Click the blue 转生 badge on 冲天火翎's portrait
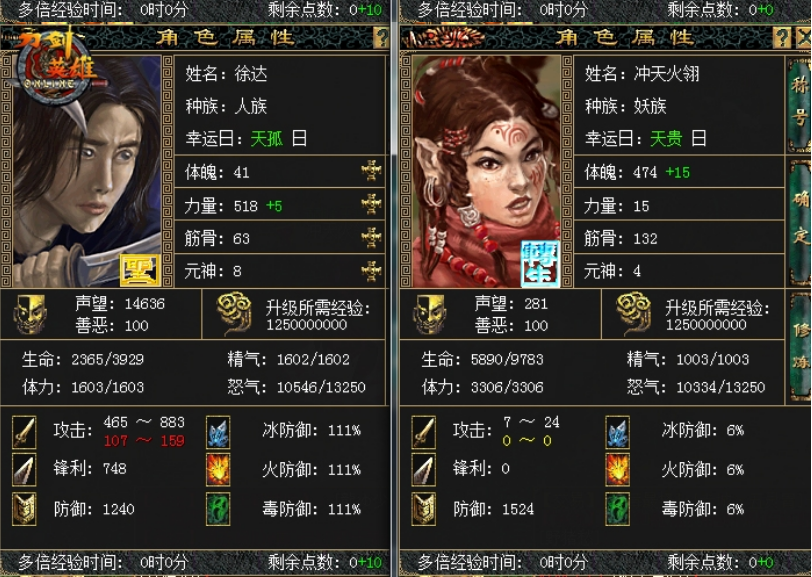812x577 pixels. pyautogui.click(x=540, y=263)
